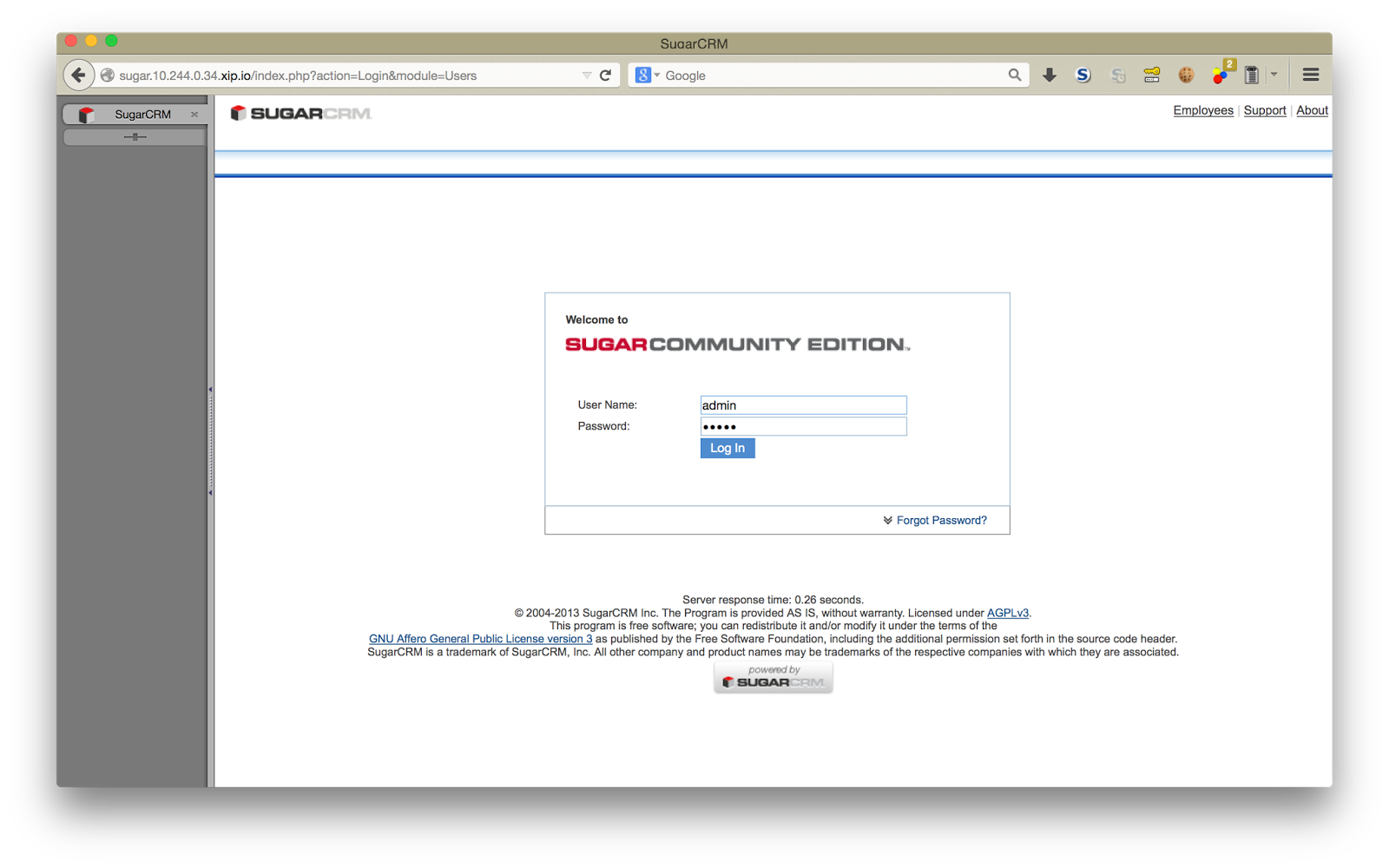Click the colored balls extension with badge
The image size is (1389, 868).
point(1222,73)
